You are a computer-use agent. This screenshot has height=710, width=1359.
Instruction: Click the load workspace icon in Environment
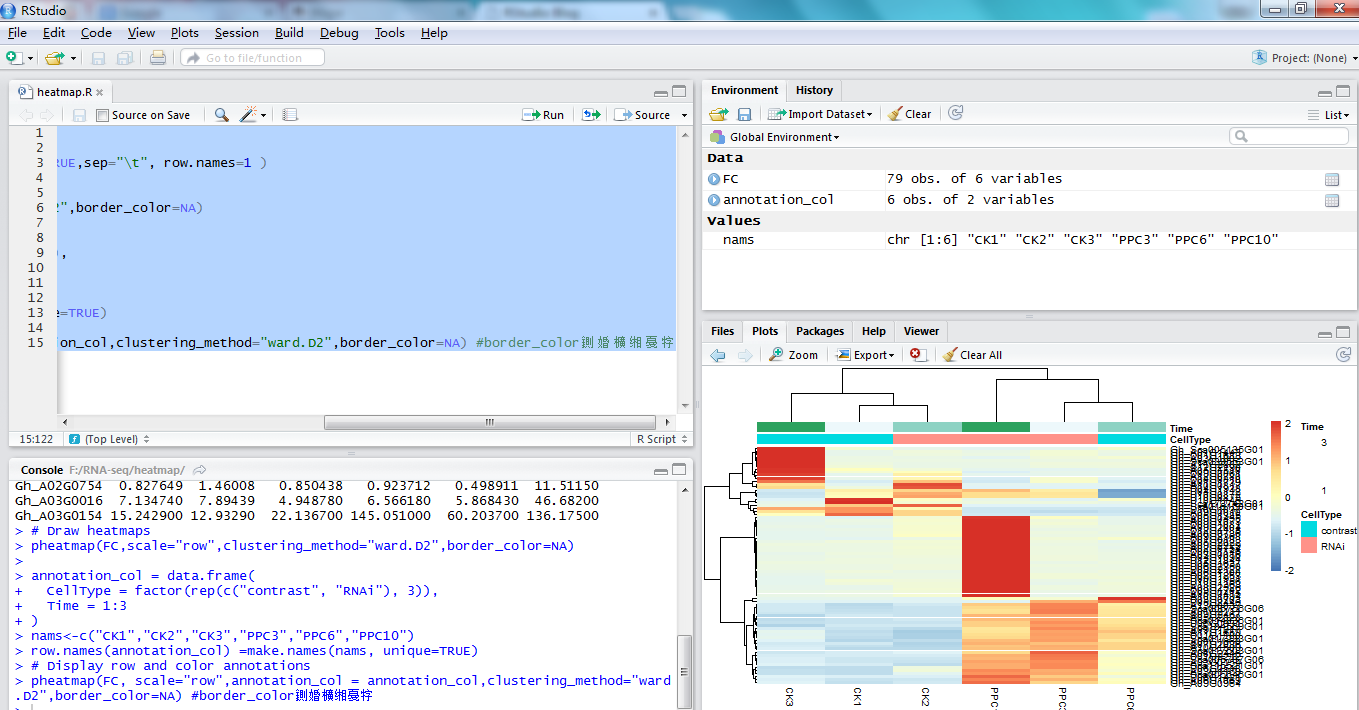(x=718, y=114)
